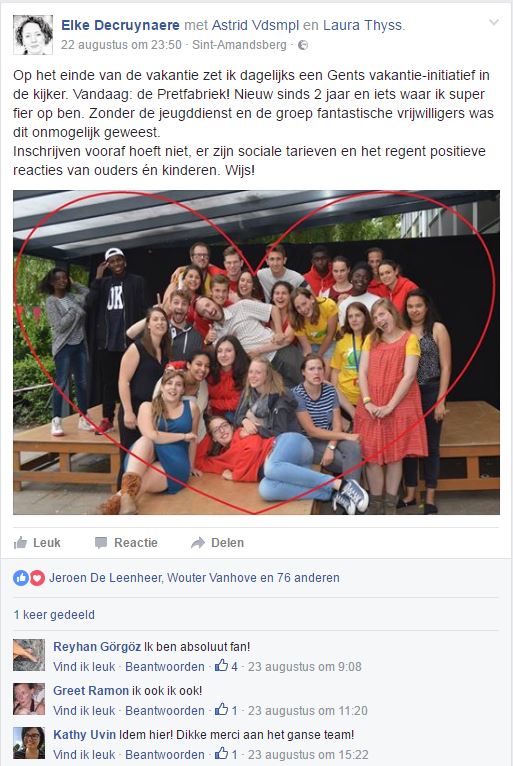Open the group photo in the viewer
This screenshot has height=766, width=513.
[256, 352]
